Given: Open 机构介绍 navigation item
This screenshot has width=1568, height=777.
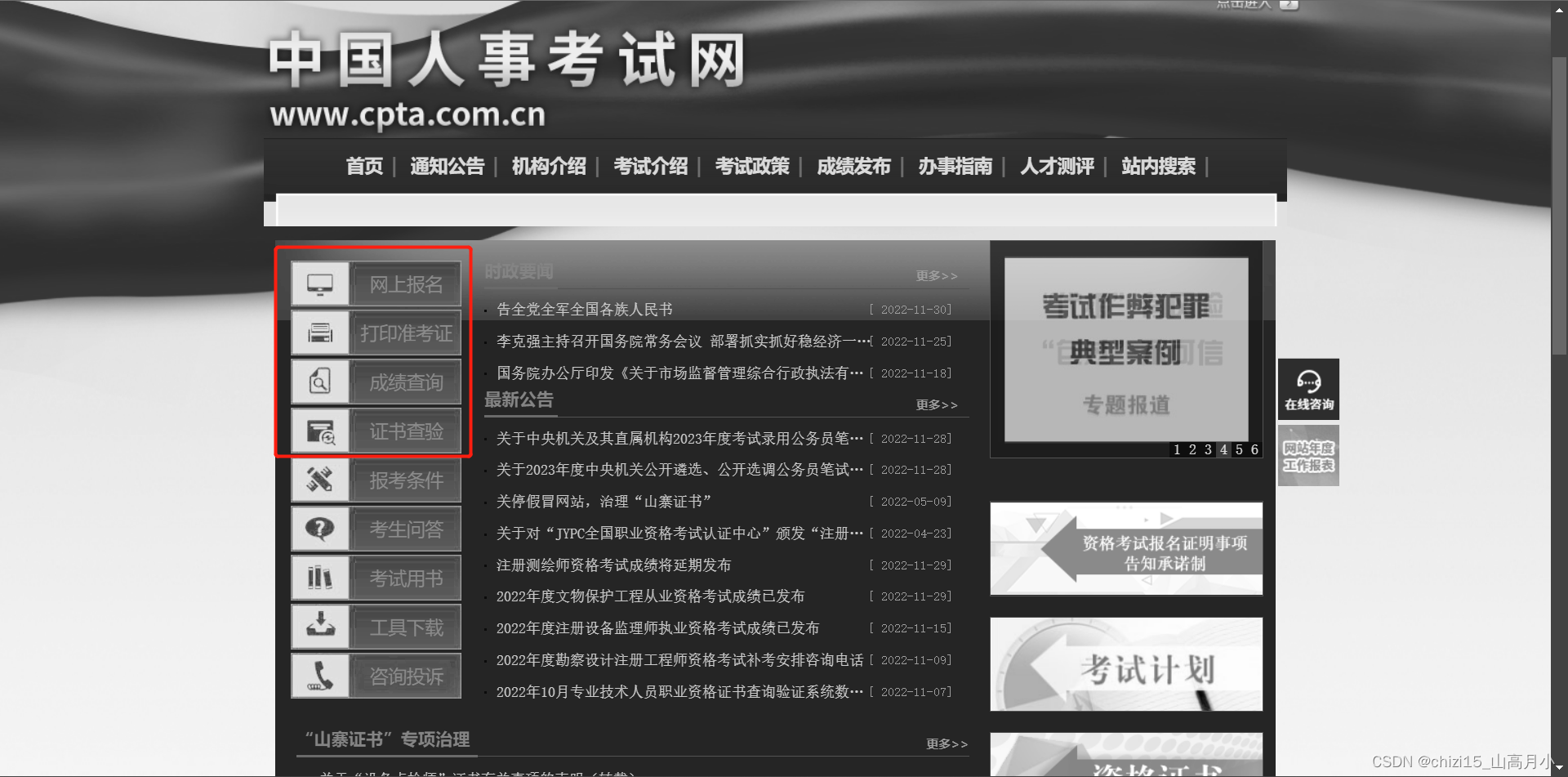Looking at the screenshot, I should [549, 167].
